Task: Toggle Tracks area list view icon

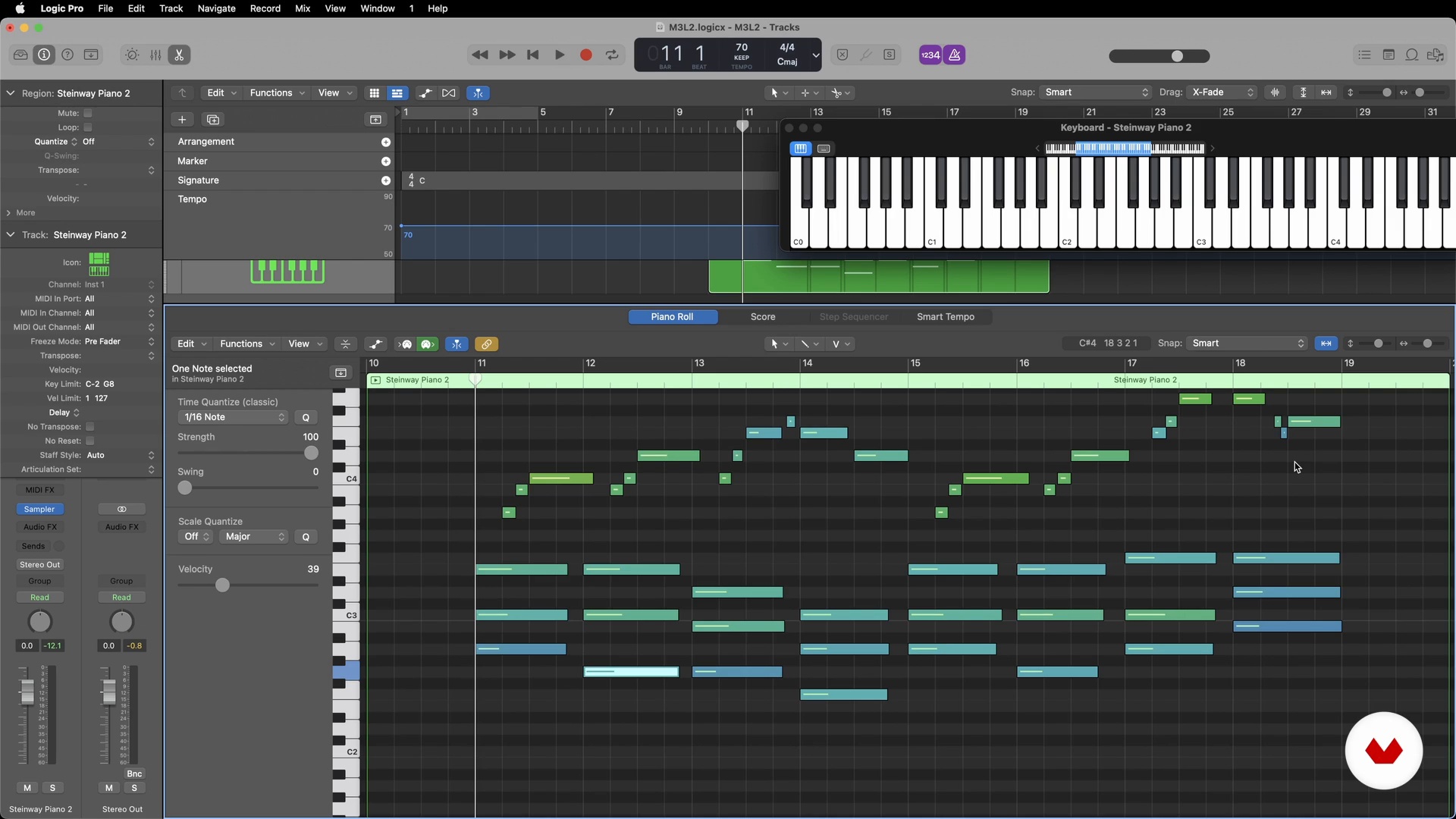Action: [397, 93]
